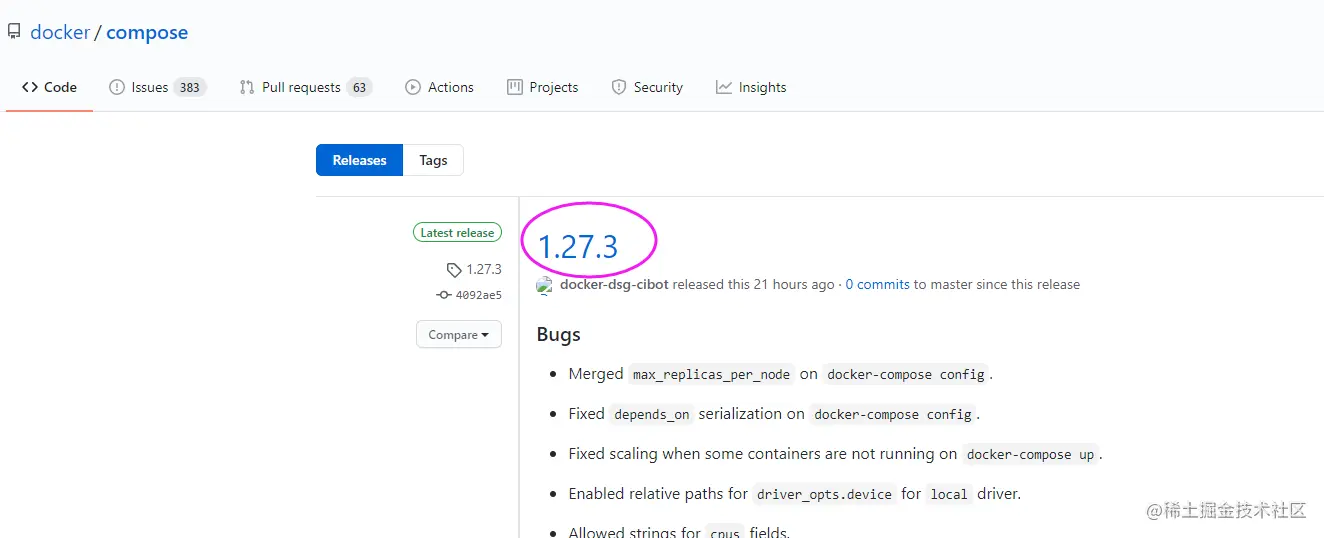Click the Bugs heading

click(x=559, y=334)
